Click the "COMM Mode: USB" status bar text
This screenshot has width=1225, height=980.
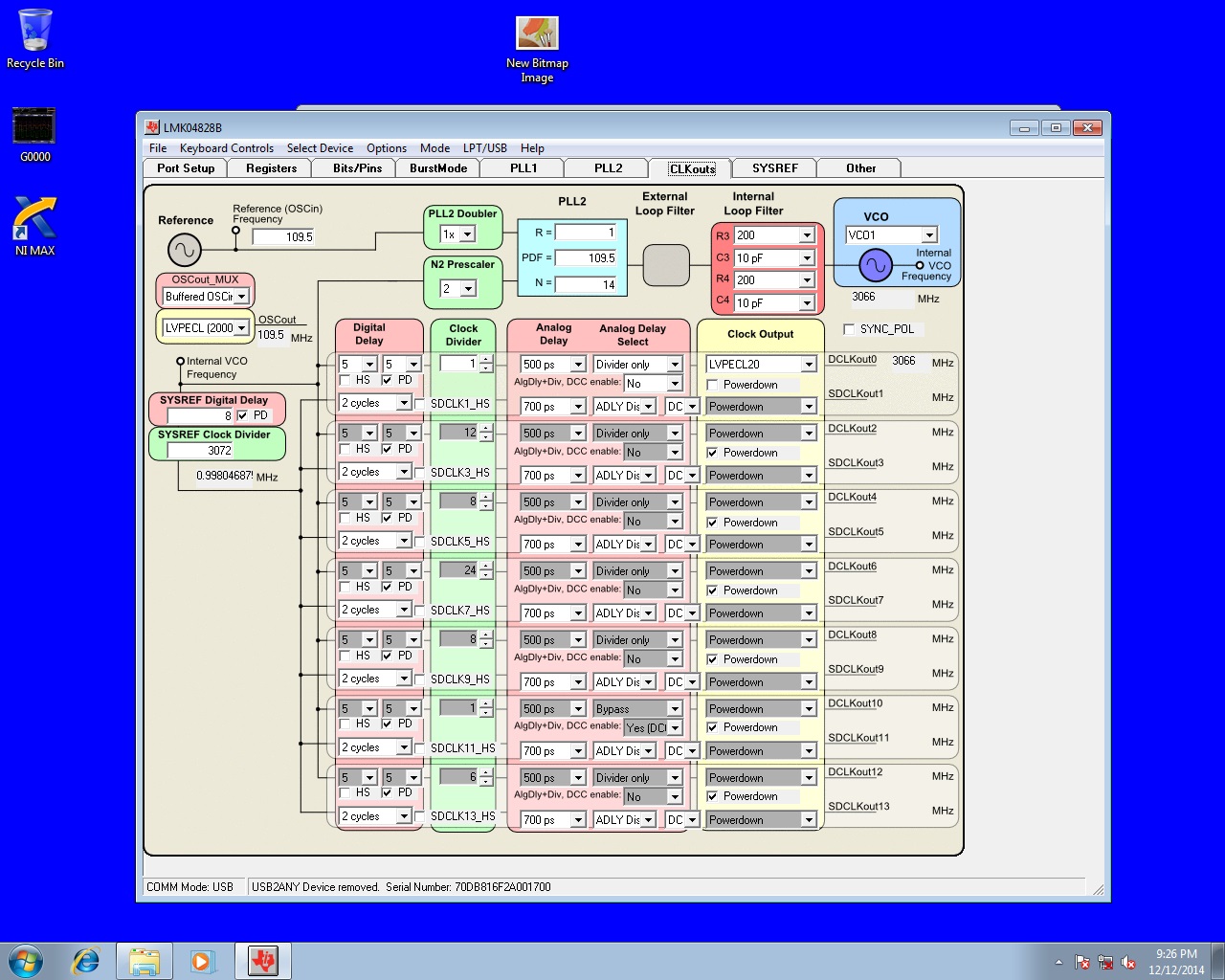pyautogui.click(x=190, y=887)
